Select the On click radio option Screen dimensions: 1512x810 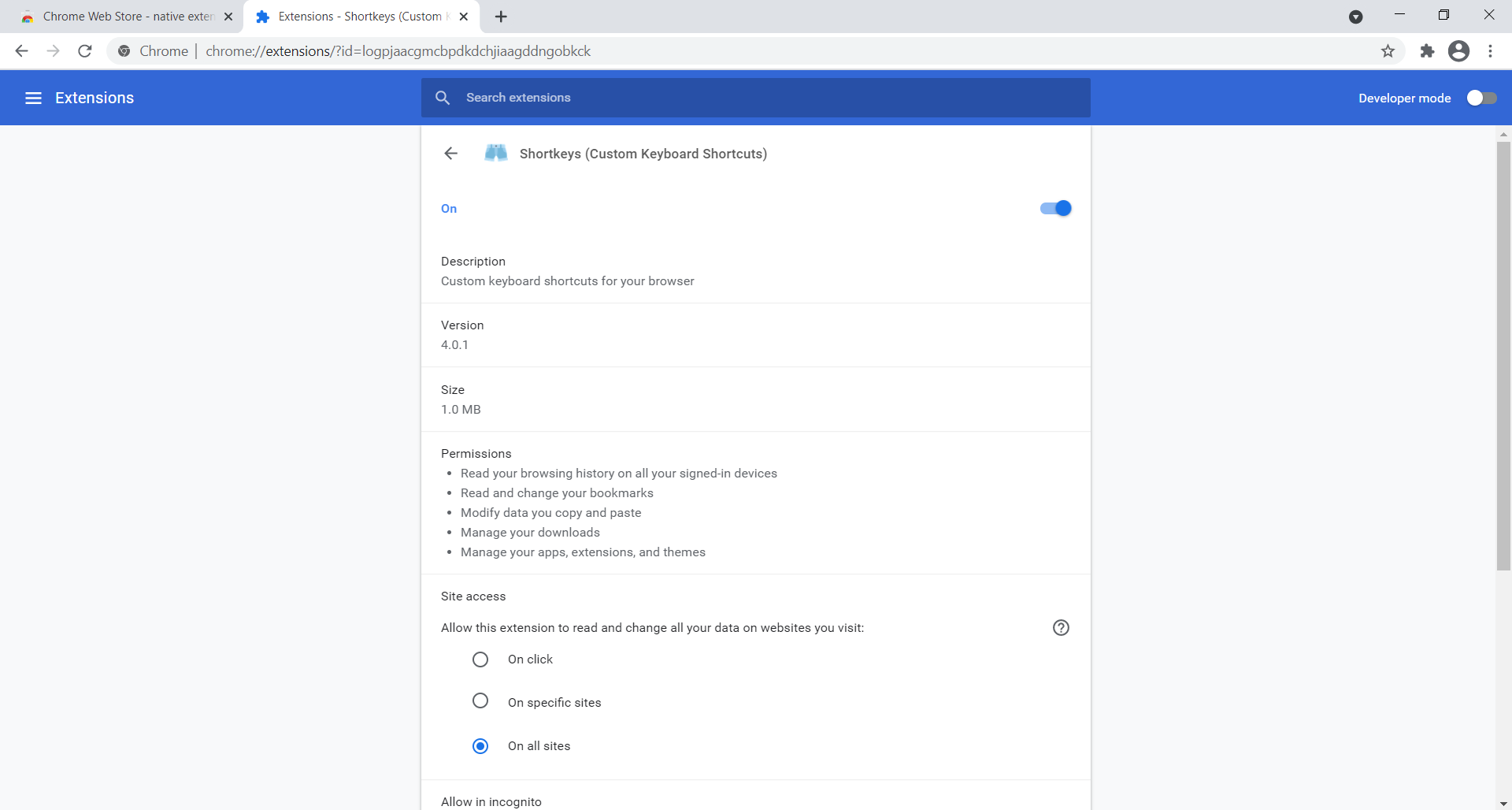(x=480, y=660)
